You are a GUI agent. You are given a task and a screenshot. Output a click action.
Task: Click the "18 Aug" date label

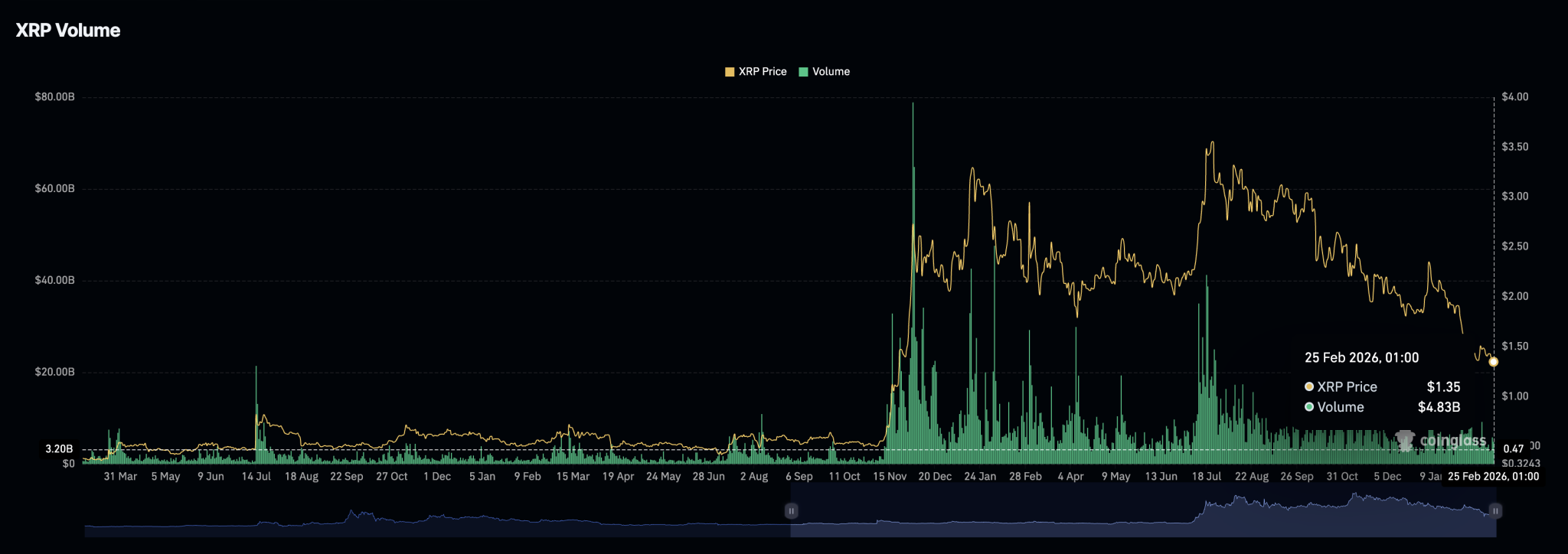[302, 477]
